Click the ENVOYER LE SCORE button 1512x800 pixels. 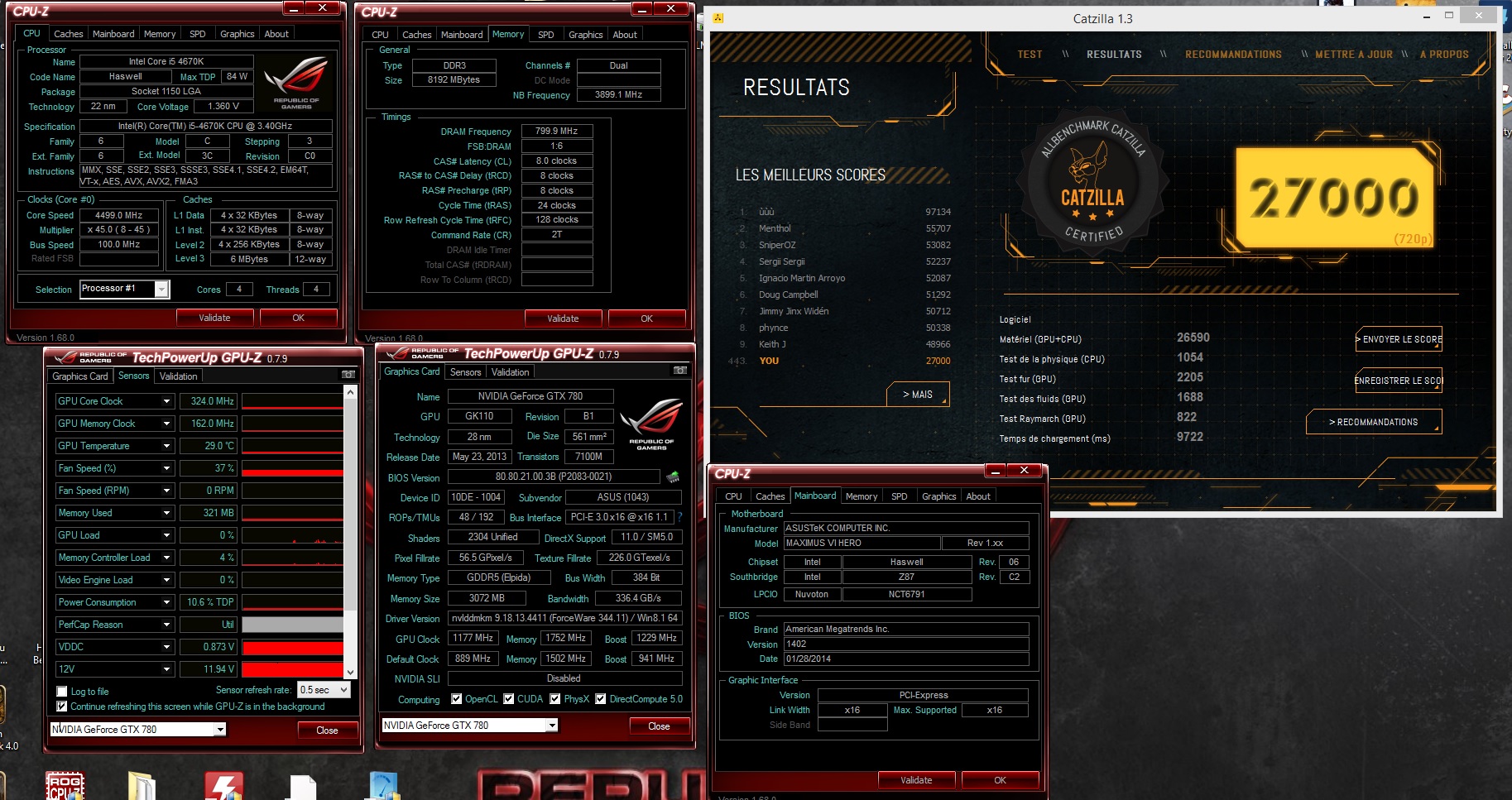(1399, 339)
